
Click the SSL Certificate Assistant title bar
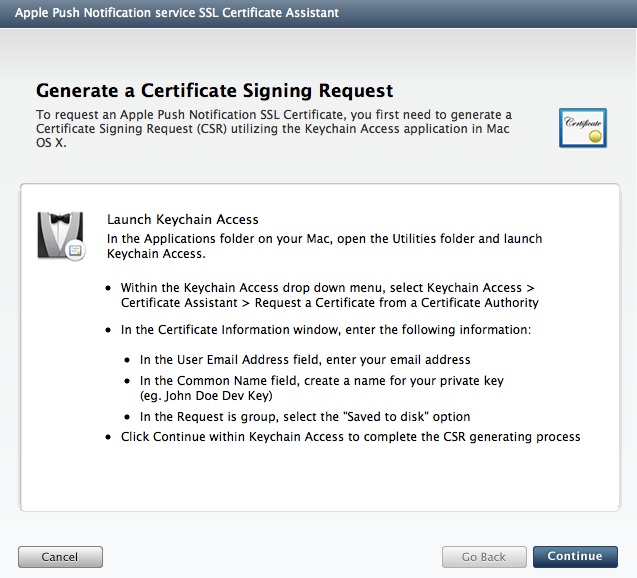[x=177, y=13]
